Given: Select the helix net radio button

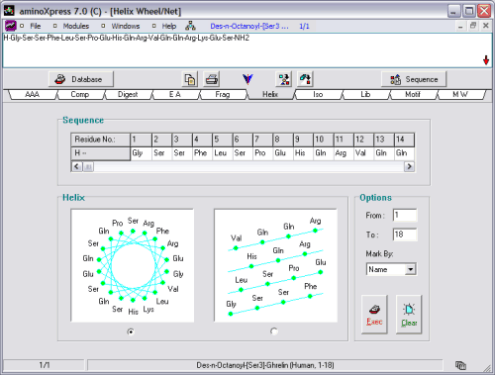Looking at the screenshot, I should coord(274,331).
